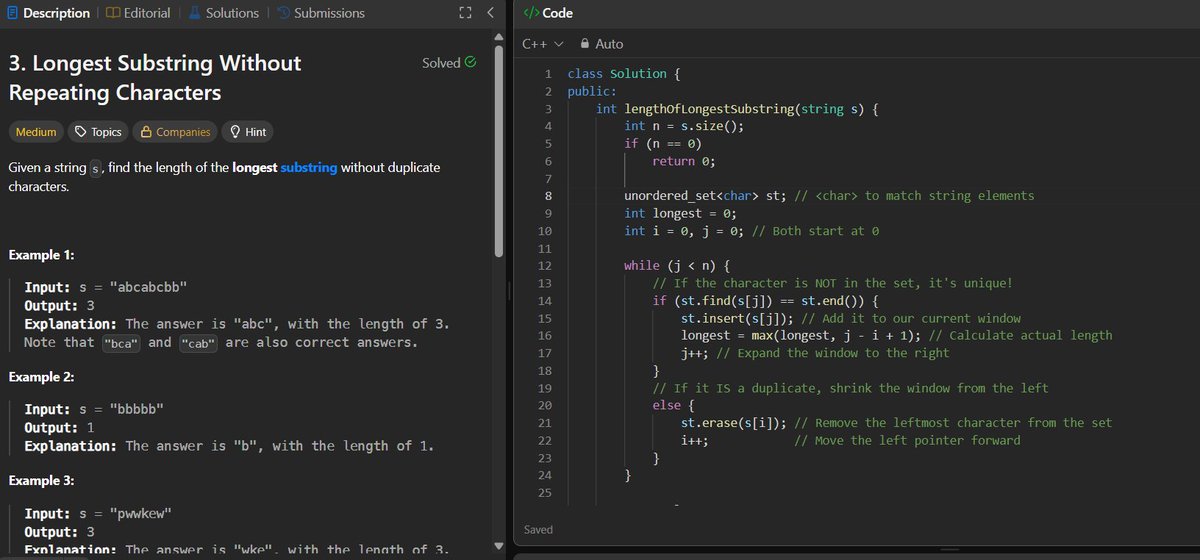Viewport: 1200px width, 560px height.
Task: Click the input 's = "pwwkew"' text
Action: [125, 514]
